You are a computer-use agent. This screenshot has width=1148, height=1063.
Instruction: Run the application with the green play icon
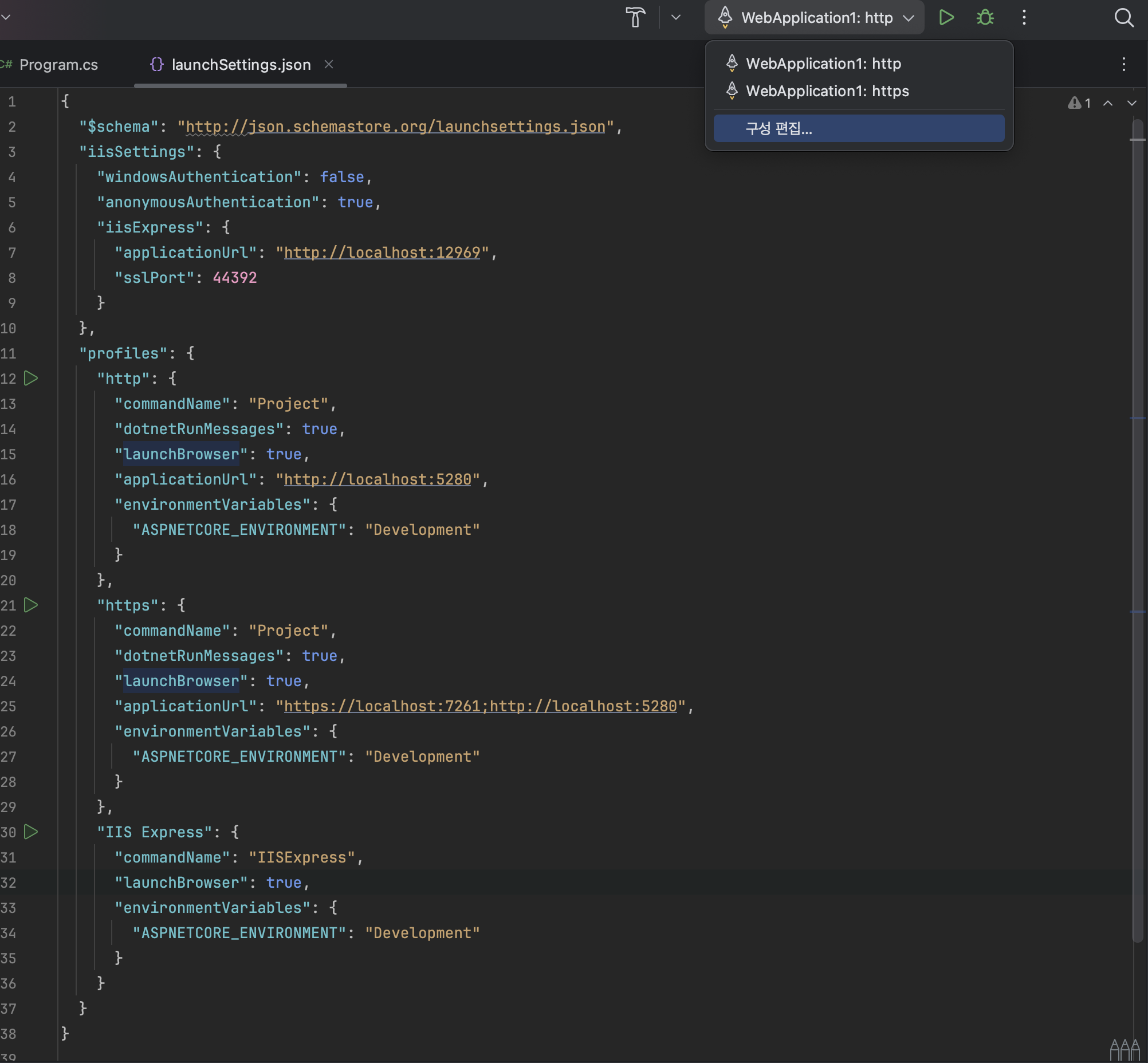[946, 17]
